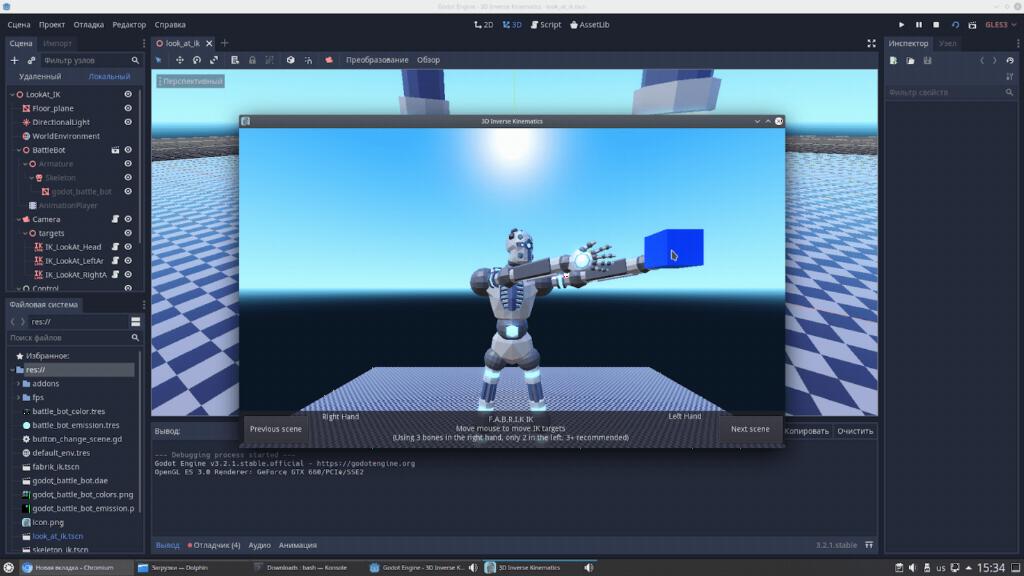Click the list-select tool icon in viewport toolbar
Screen dimensions: 1024x576
[235, 60]
